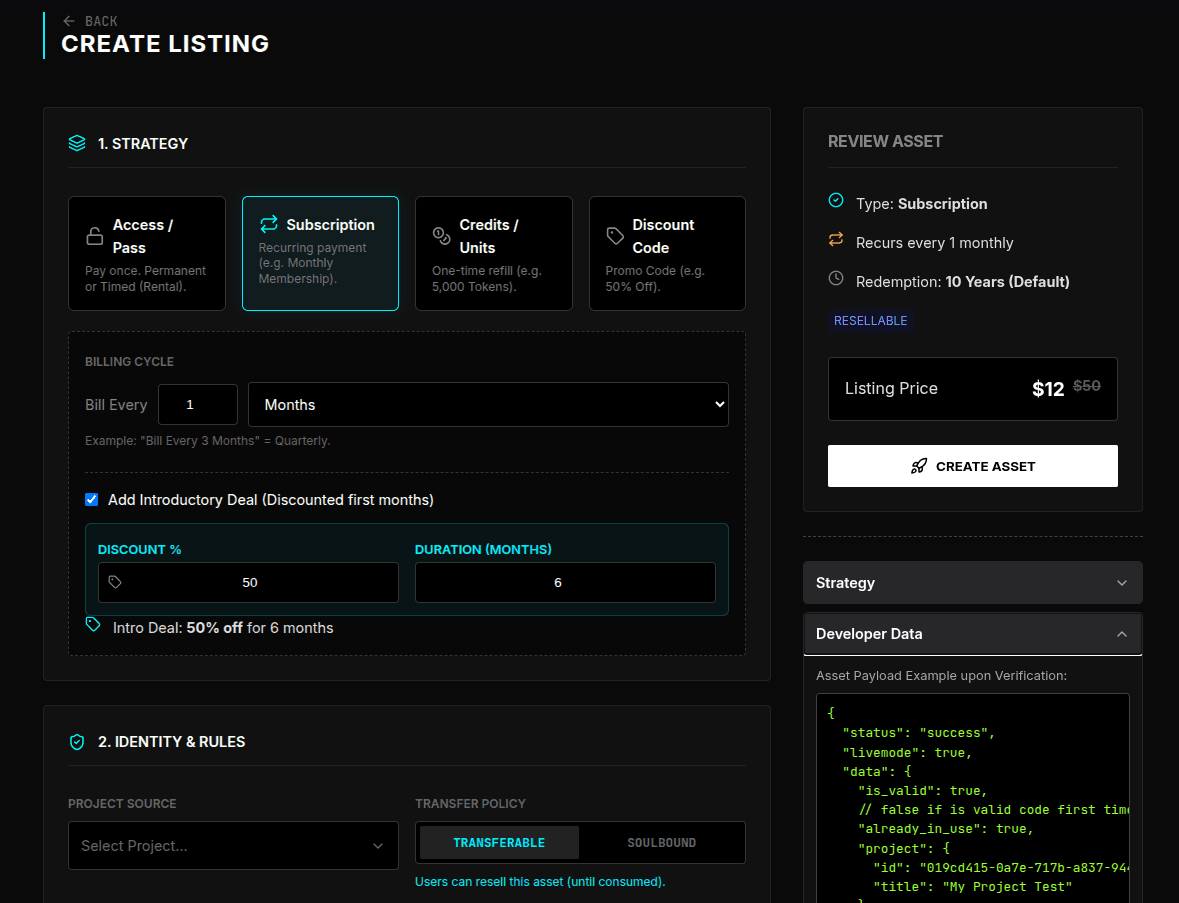Click the recurring arrows icon on Subscription card

pyautogui.click(x=268, y=224)
